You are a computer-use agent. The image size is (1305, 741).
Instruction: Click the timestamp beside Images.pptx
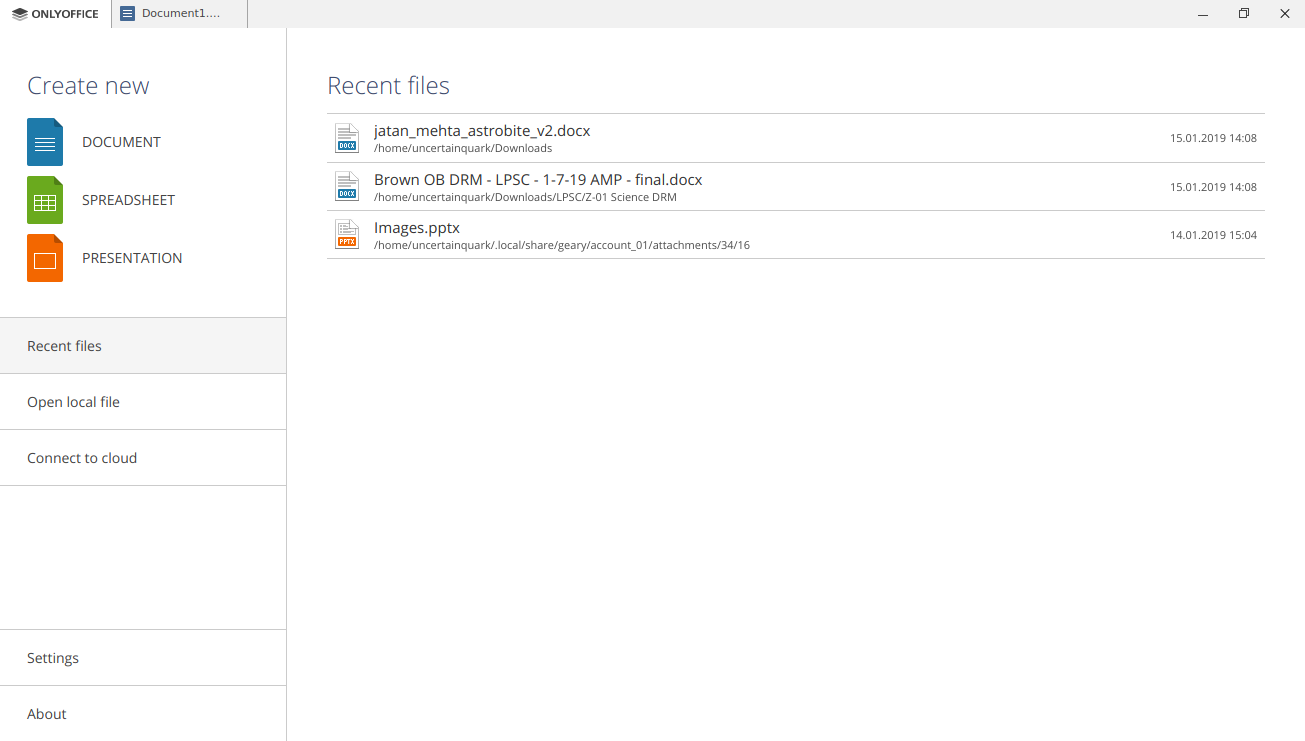[1213, 235]
